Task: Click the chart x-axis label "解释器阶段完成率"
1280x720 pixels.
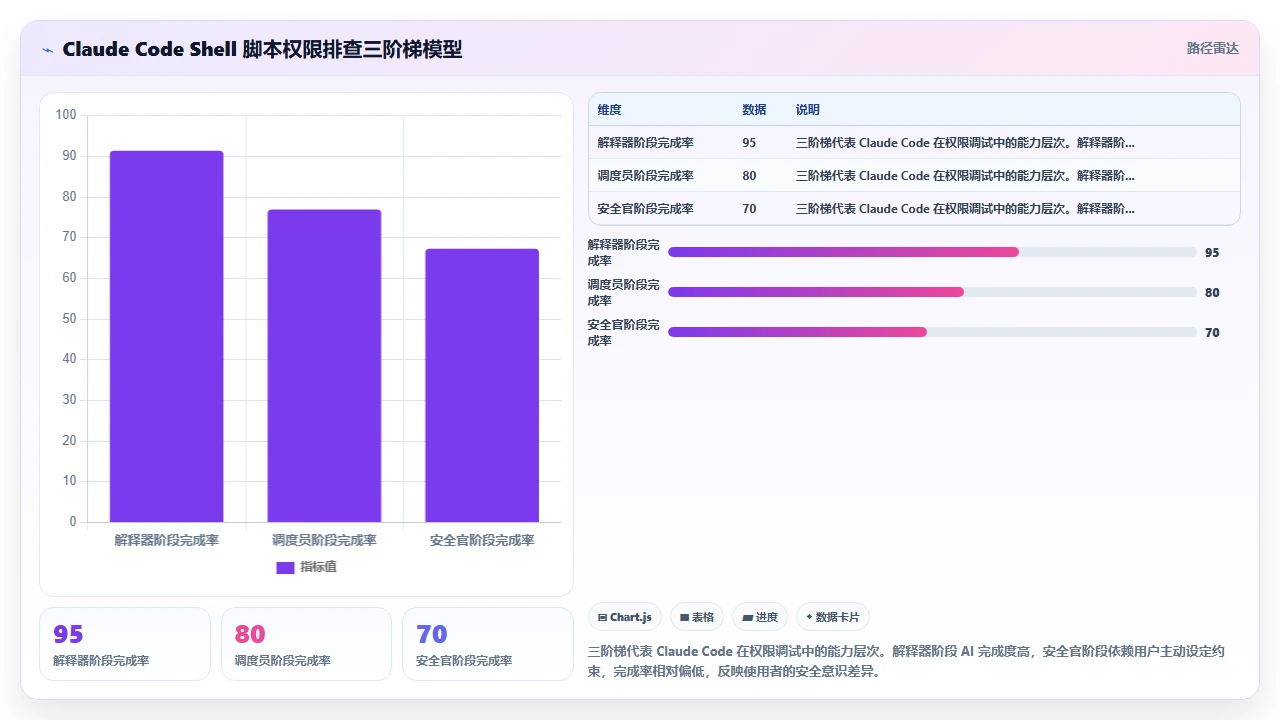Action: tap(167, 540)
